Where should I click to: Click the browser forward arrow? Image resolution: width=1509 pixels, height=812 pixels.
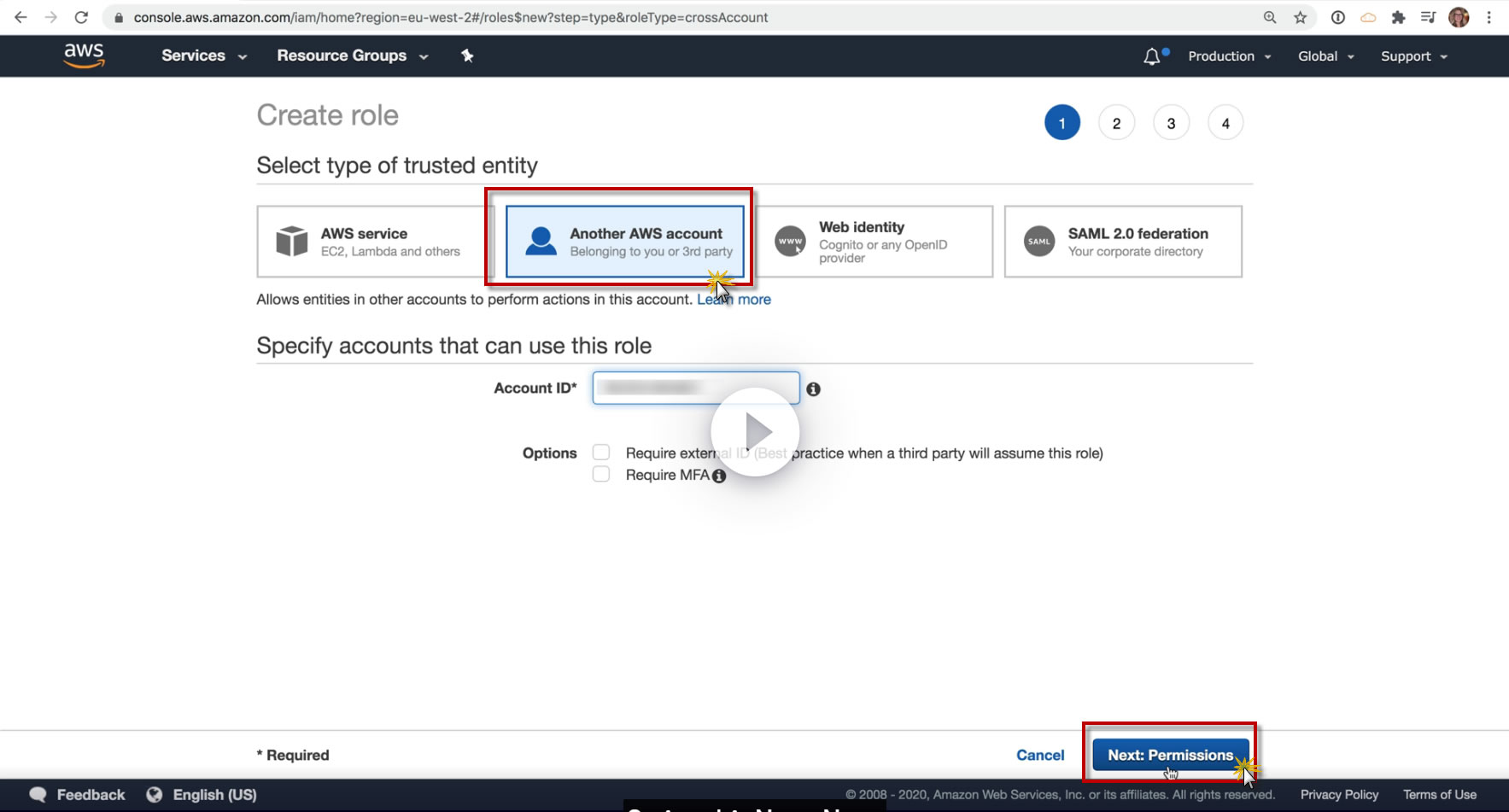[51, 17]
